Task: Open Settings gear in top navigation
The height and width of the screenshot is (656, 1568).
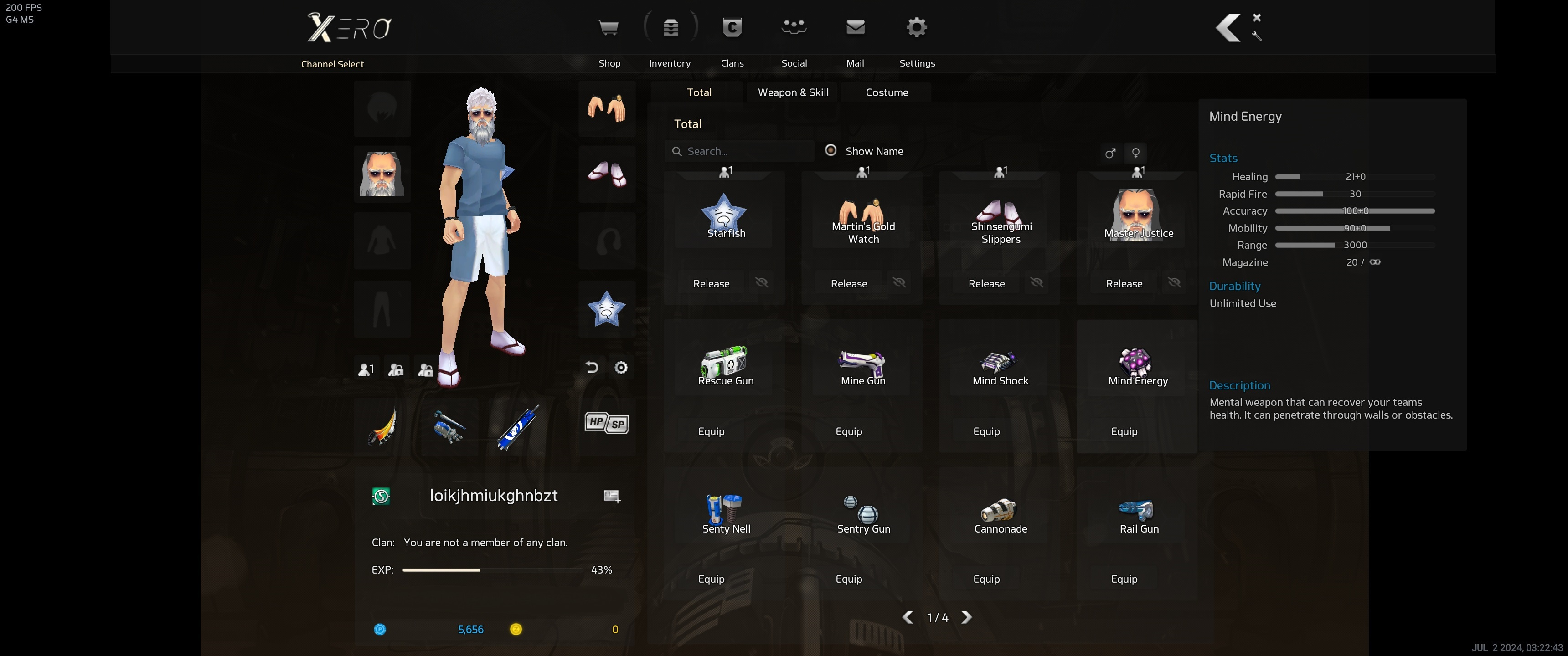Action: [917, 28]
